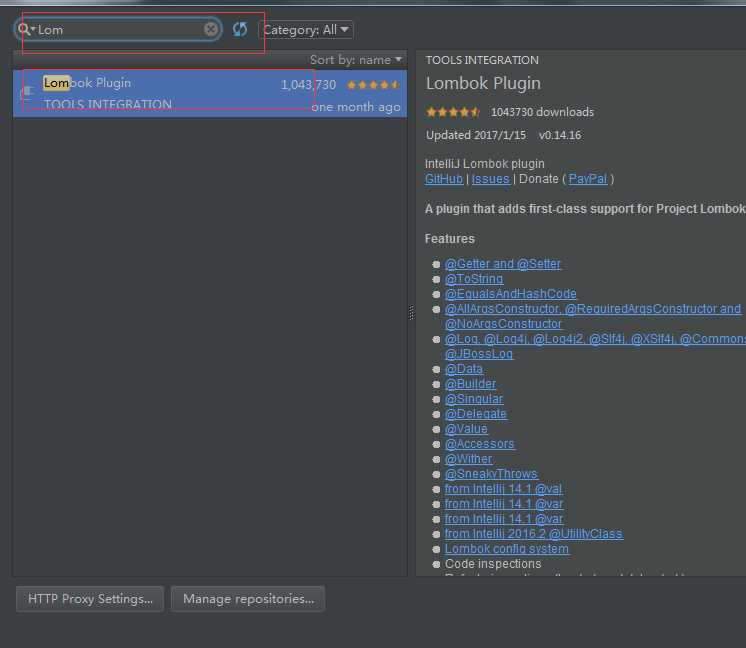Click the search magnifier icon
Image resolution: width=746 pixels, height=648 pixels.
[x=23, y=29]
